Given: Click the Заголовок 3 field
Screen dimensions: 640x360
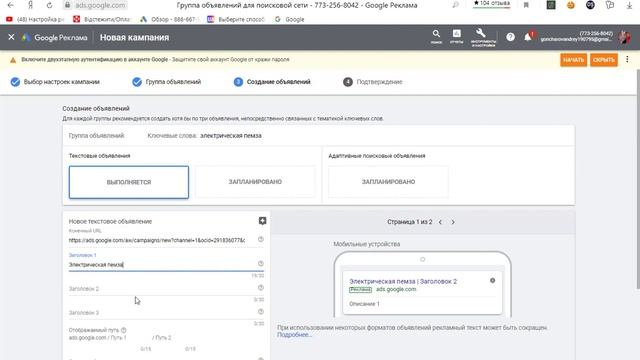Looking at the screenshot, I should coord(162,313).
